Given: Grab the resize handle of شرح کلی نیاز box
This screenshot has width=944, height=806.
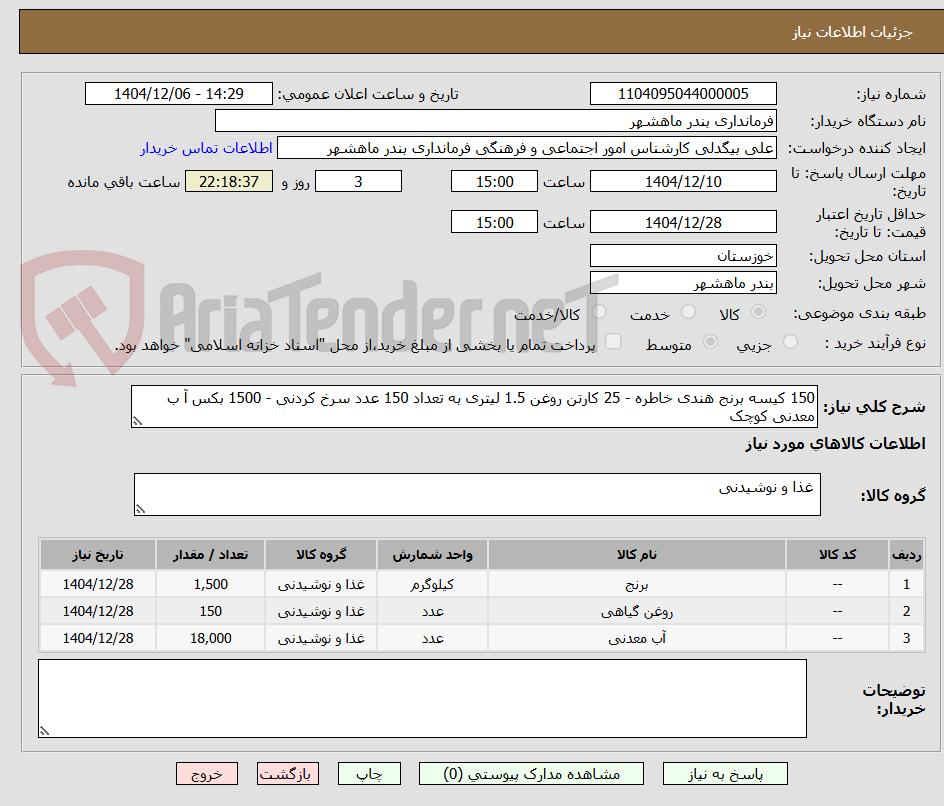Looking at the screenshot, I should click(x=137, y=421).
